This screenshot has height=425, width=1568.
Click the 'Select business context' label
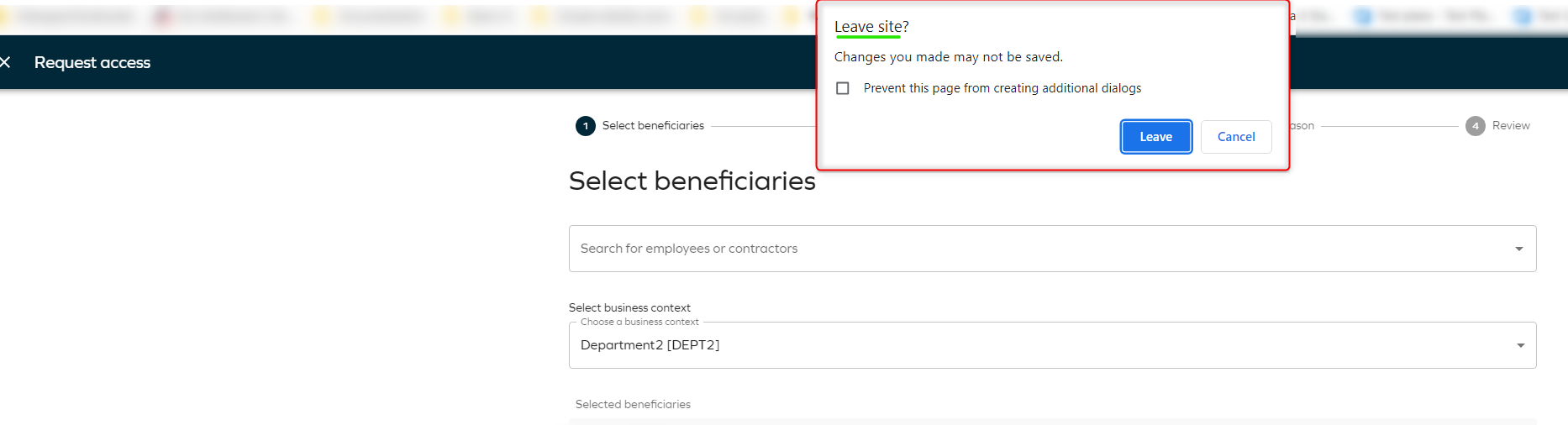click(629, 307)
